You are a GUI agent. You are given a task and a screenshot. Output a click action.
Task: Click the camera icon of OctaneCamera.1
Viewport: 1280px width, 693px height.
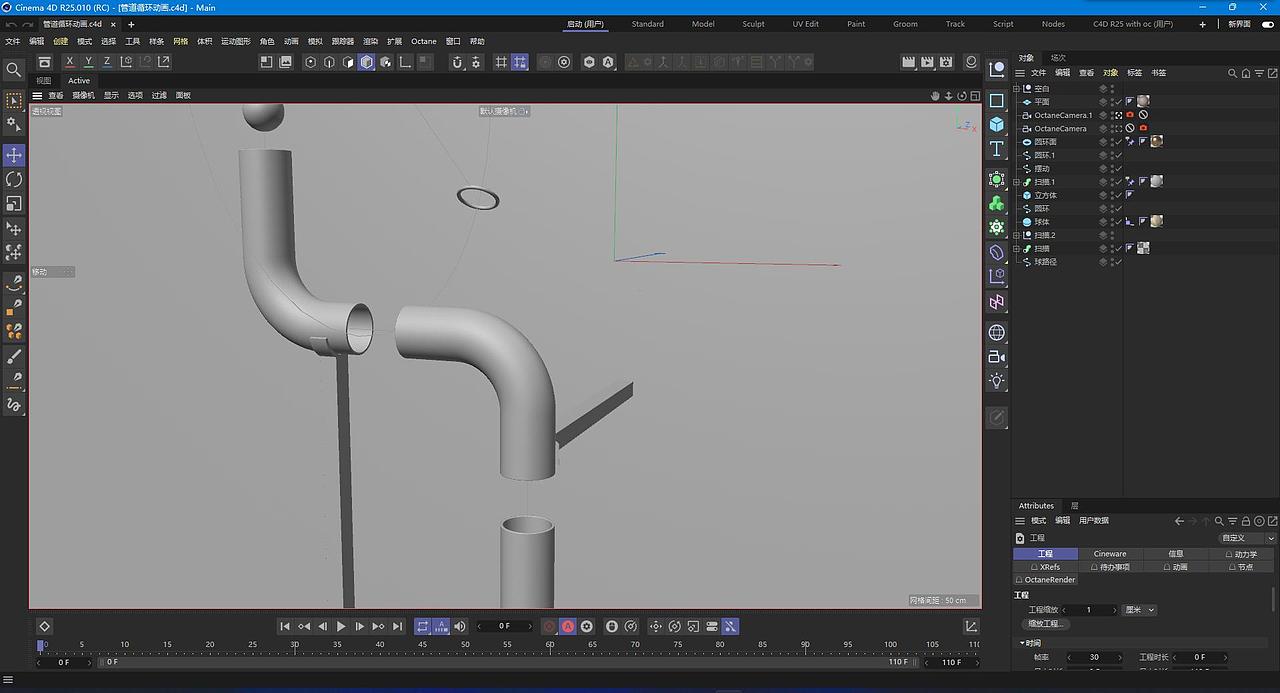pyautogui.click(x=1130, y=115)
